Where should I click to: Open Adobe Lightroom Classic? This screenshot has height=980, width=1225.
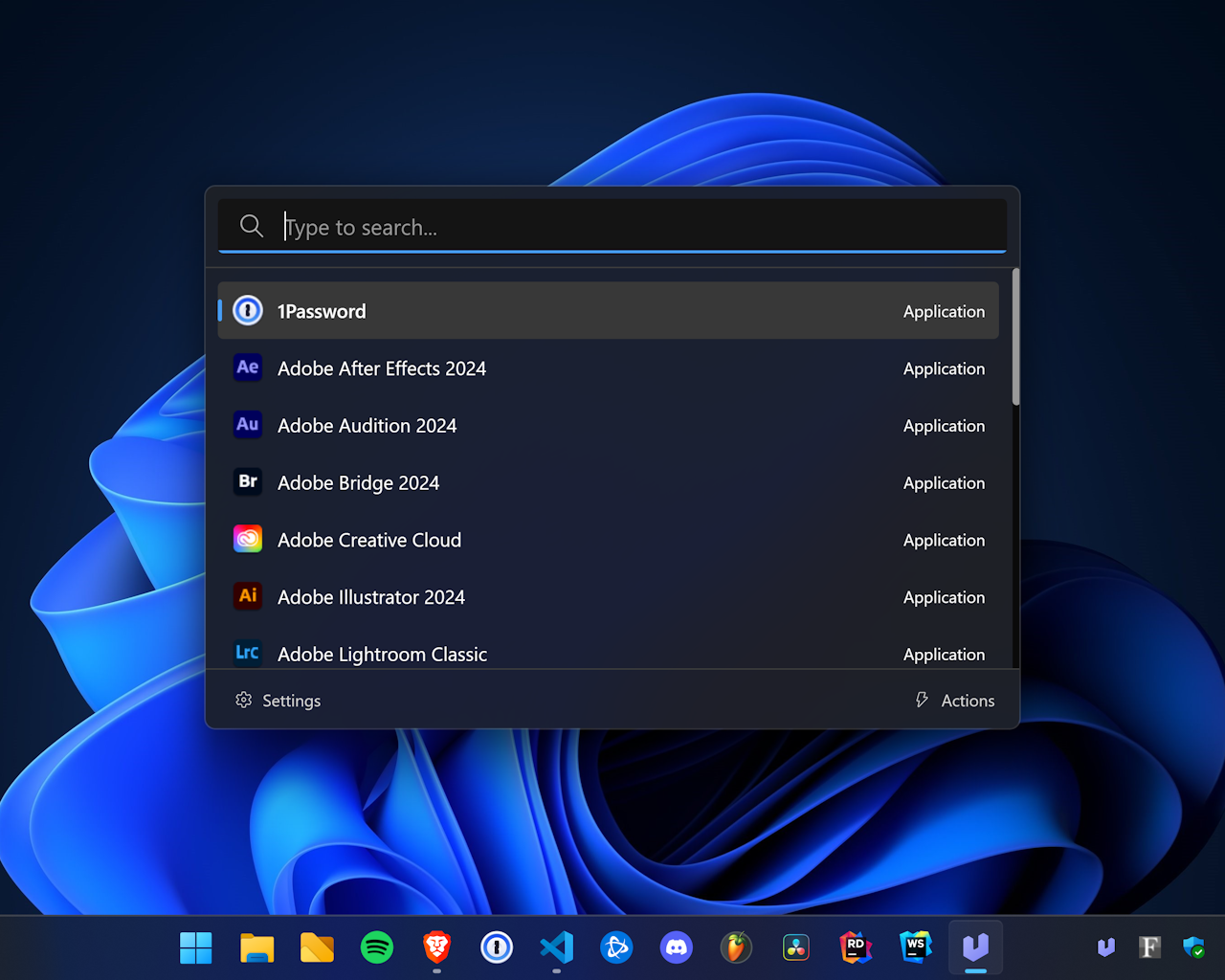coord(382,654)
